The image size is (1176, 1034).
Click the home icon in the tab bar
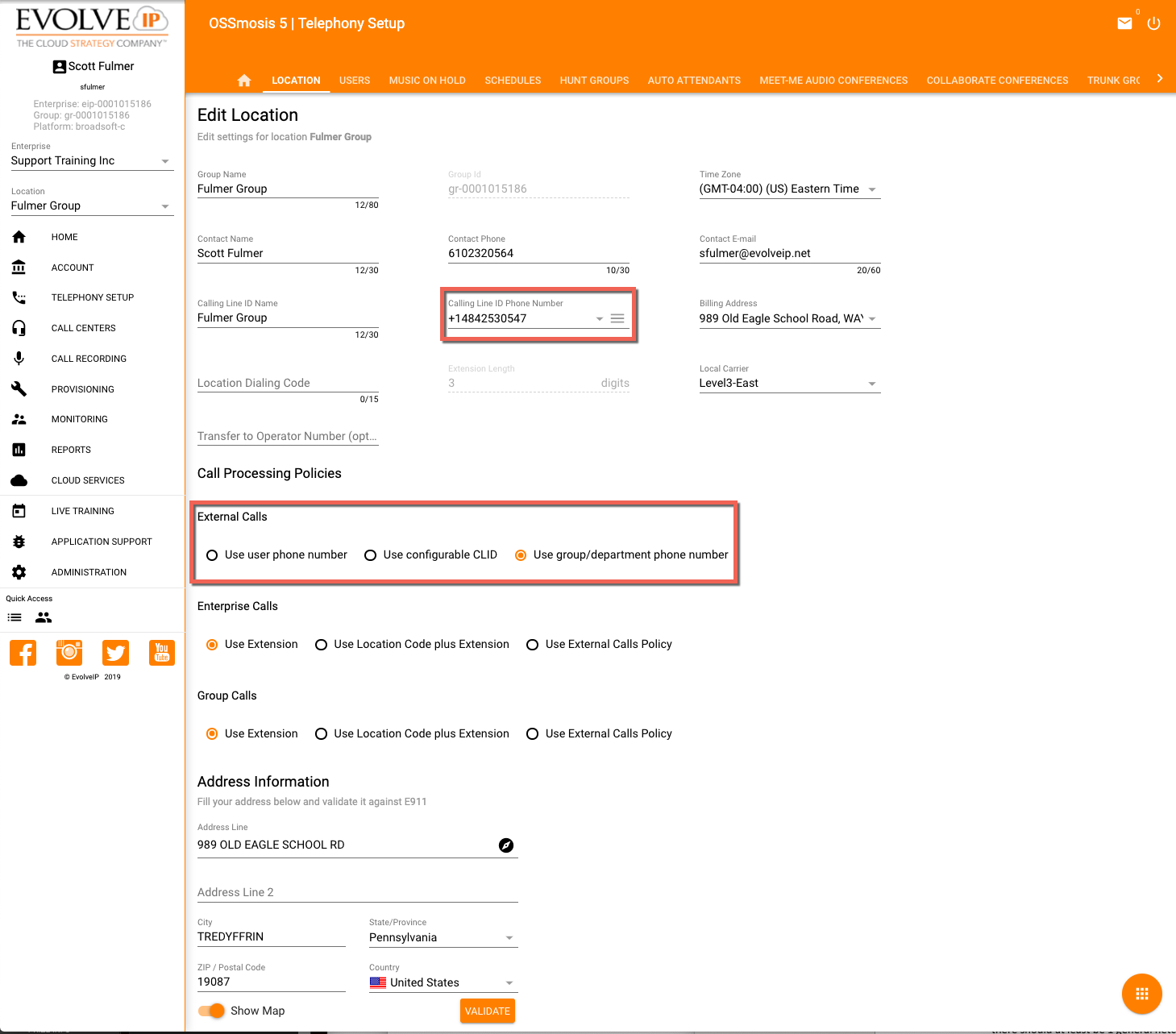tap(244, 81)
